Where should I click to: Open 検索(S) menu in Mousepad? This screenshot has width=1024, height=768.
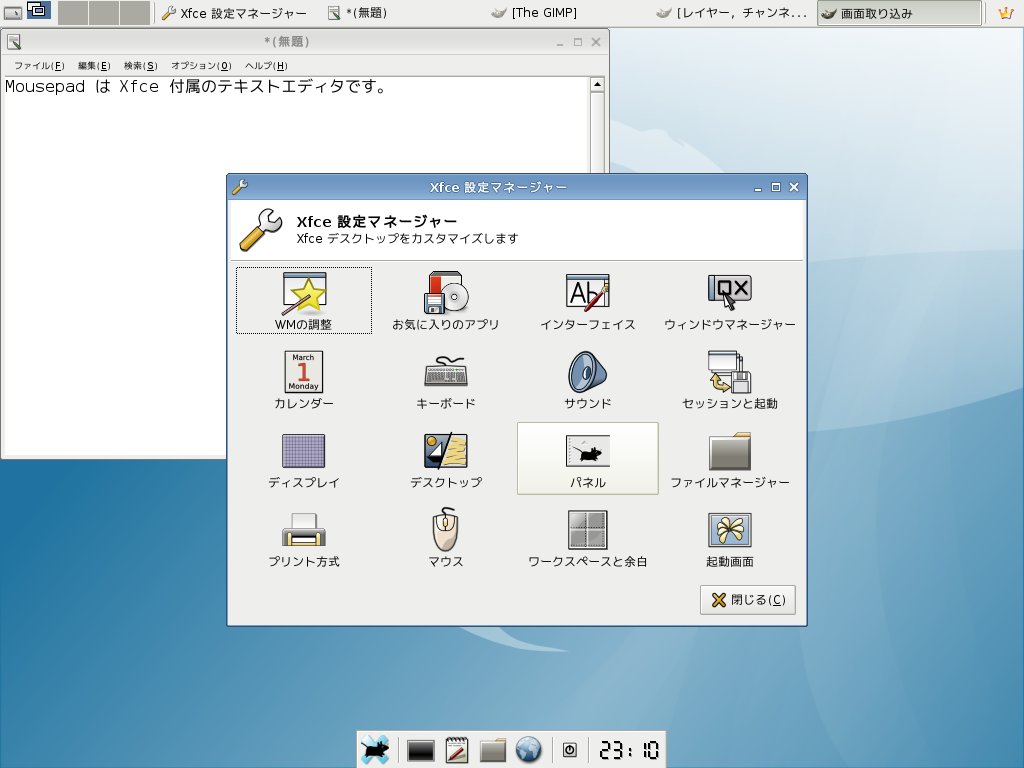tap(140, 65)
